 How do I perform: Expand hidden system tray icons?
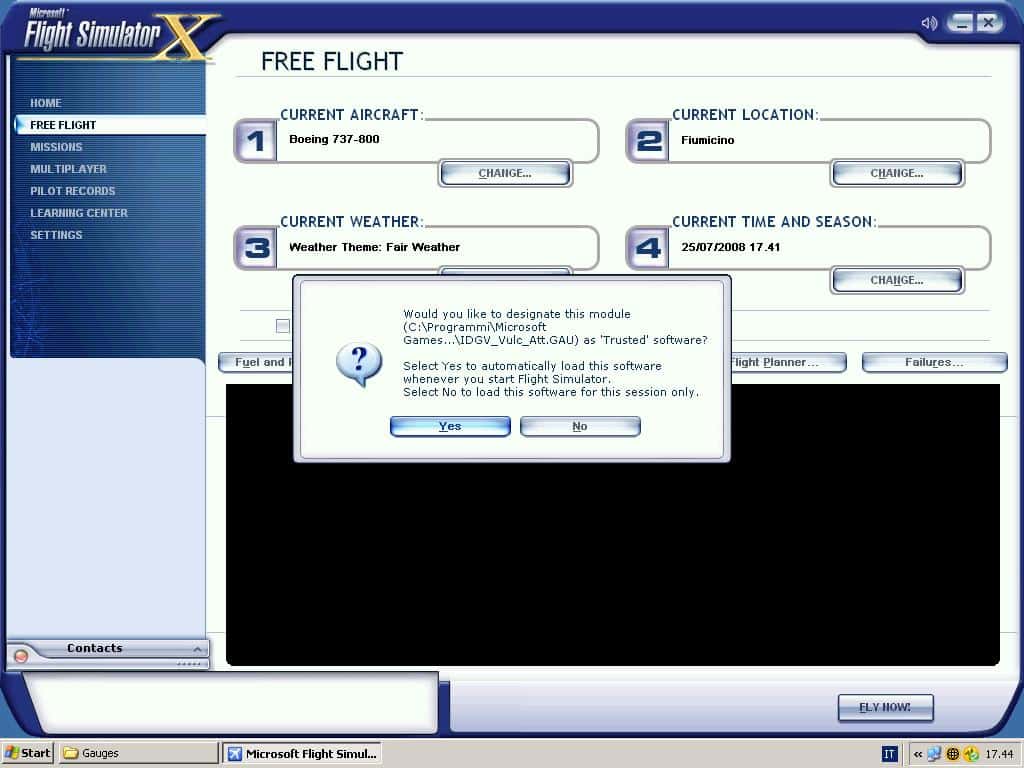(917, 754)
